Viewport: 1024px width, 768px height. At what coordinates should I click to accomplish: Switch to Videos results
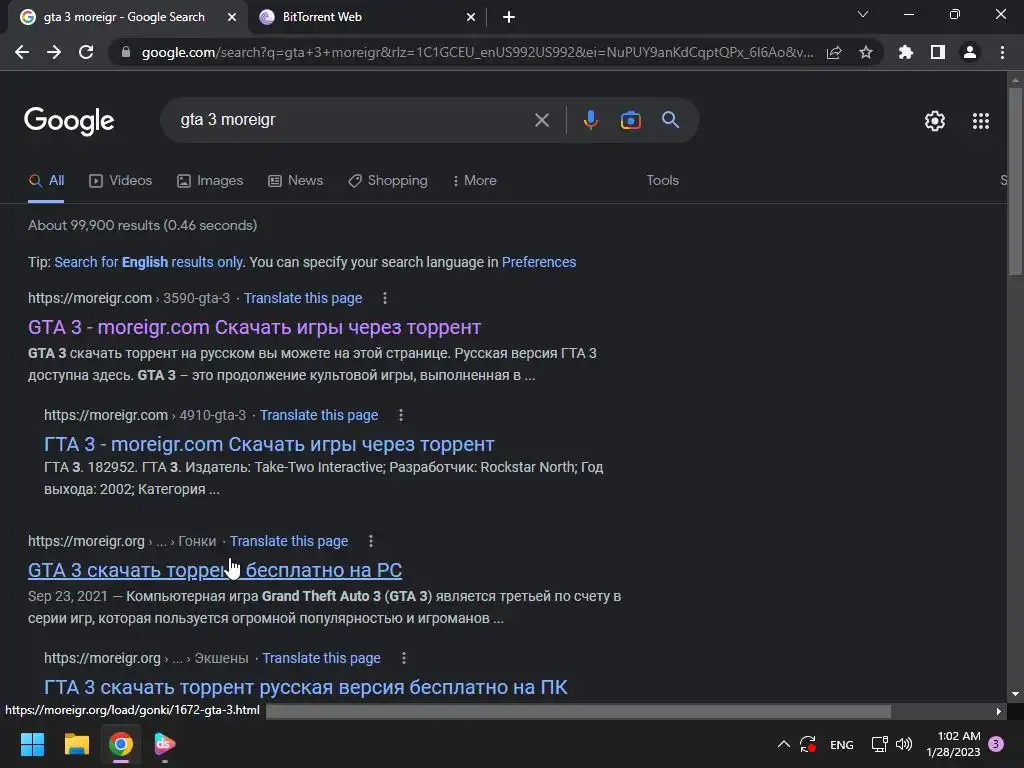coord(120,181)
